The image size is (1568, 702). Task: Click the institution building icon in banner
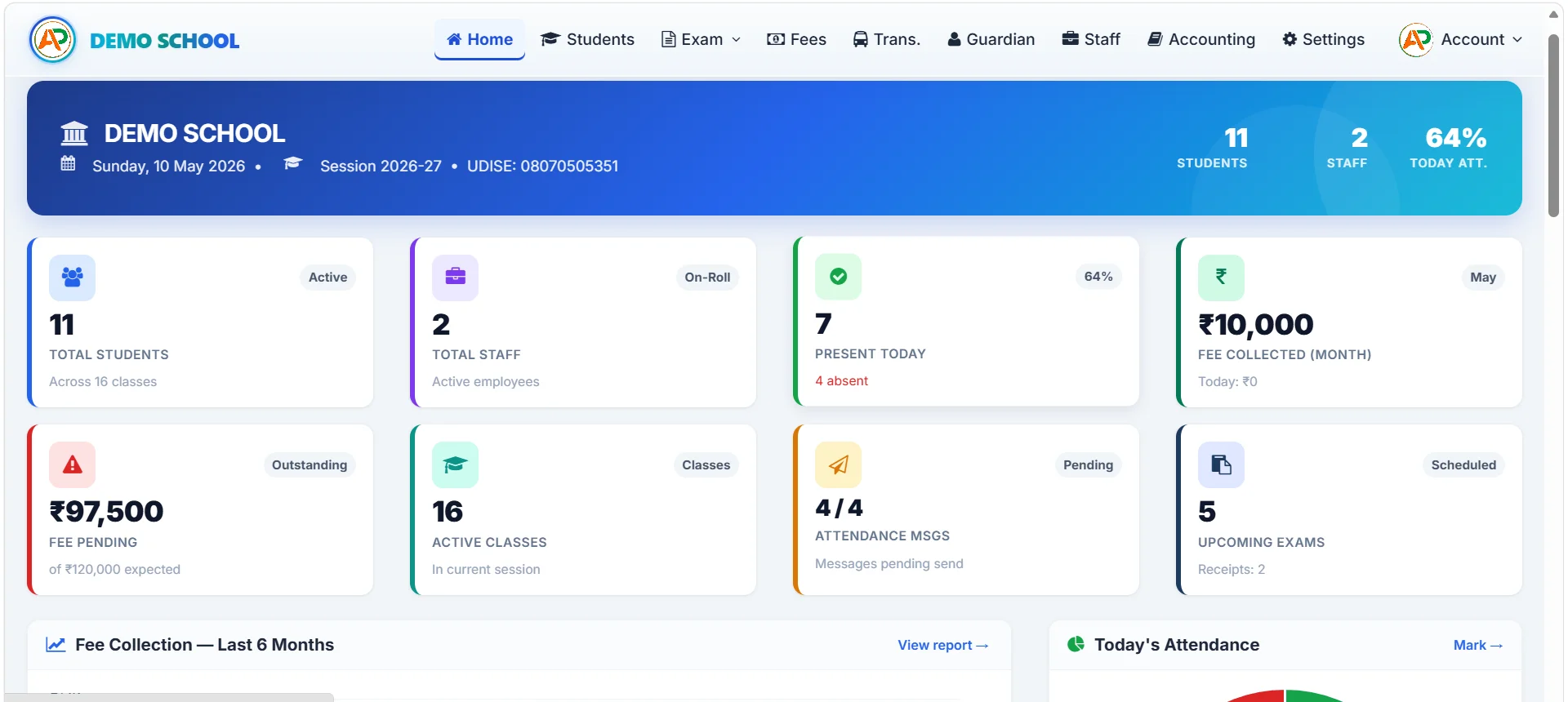point(74,133)
